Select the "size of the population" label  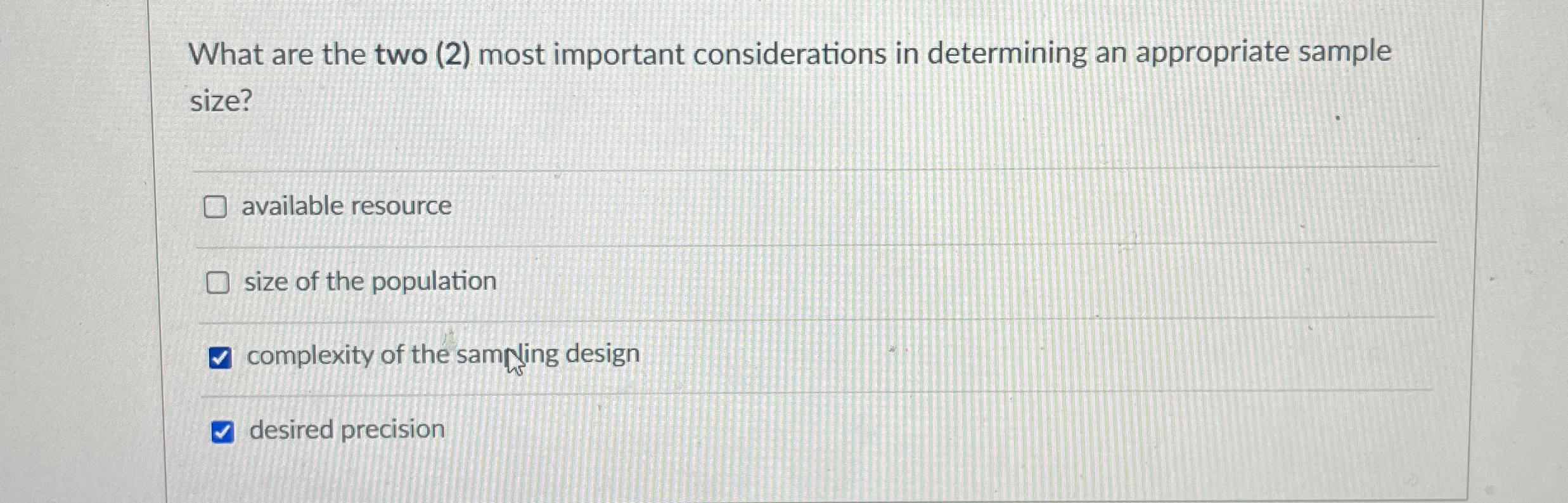[371, 282]
